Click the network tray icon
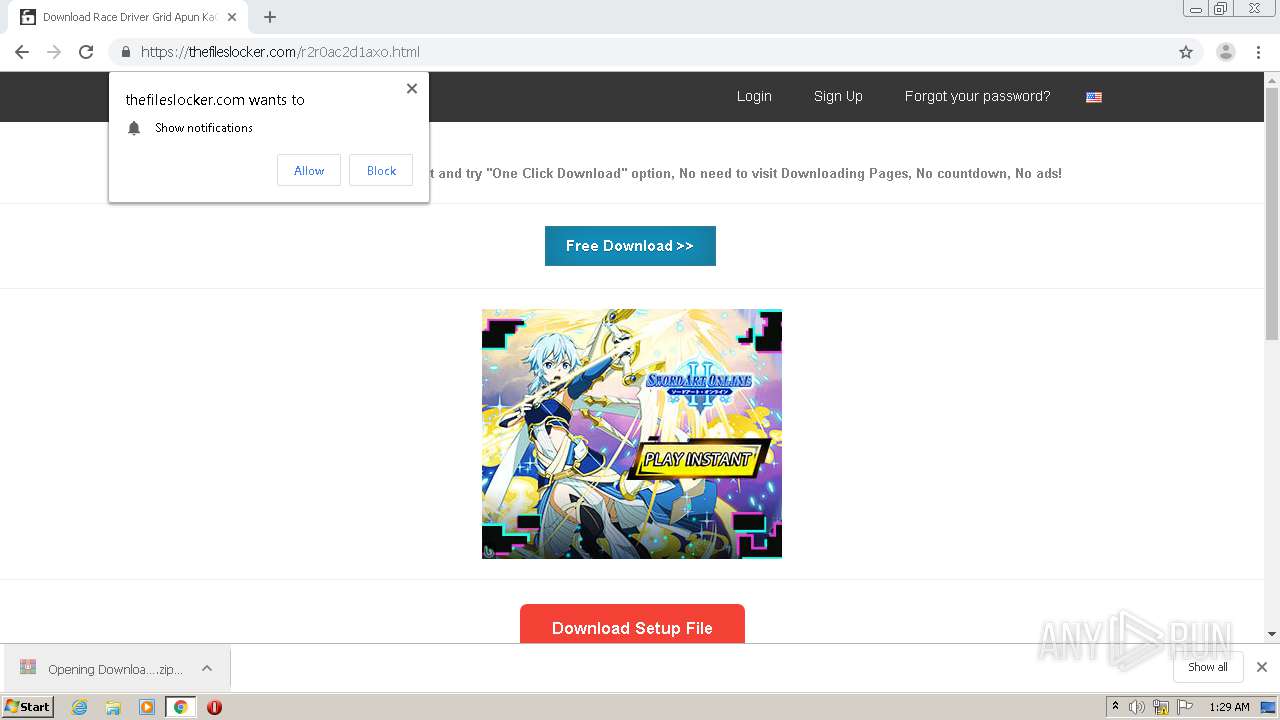The width and height of the screenshot is (1280, 720). [x=1161, y=707]
